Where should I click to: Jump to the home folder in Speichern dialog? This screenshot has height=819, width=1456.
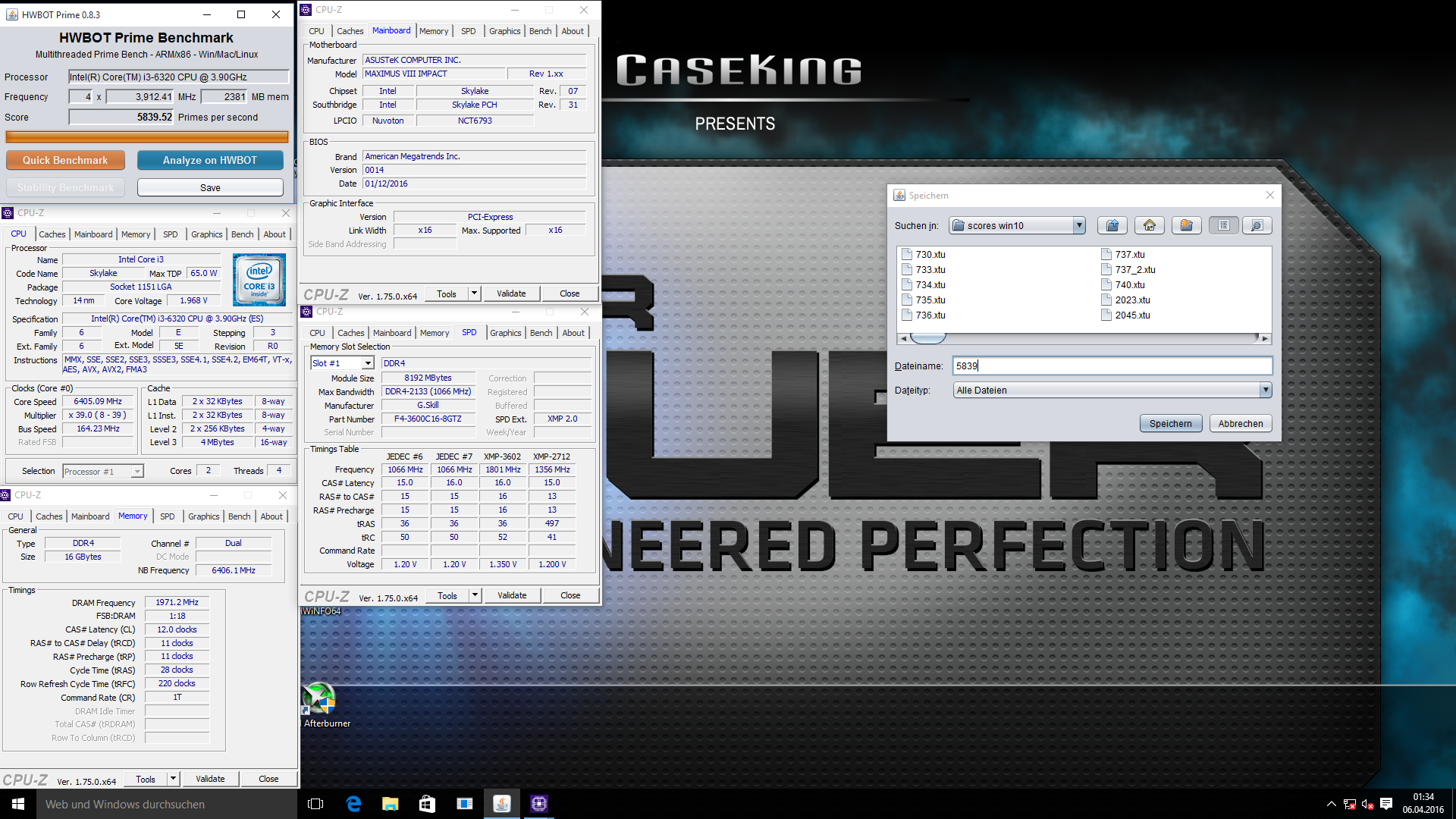coord(1150,225)
